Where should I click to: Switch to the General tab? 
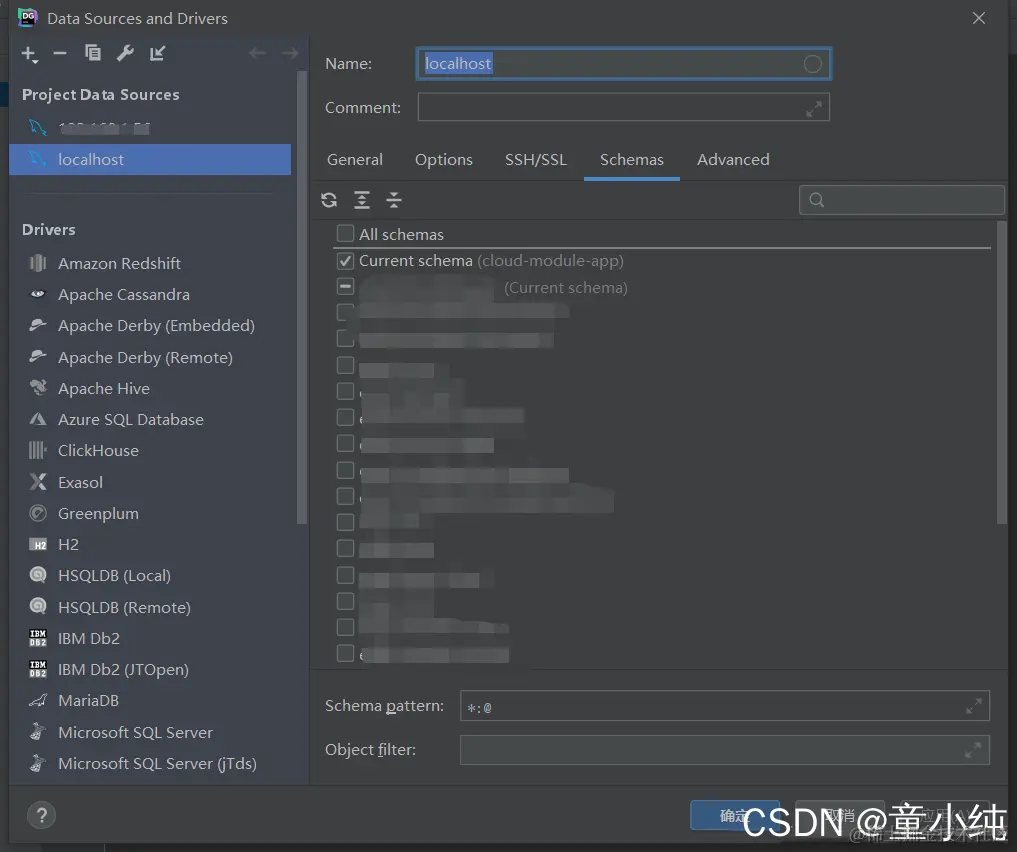point(355,160)
